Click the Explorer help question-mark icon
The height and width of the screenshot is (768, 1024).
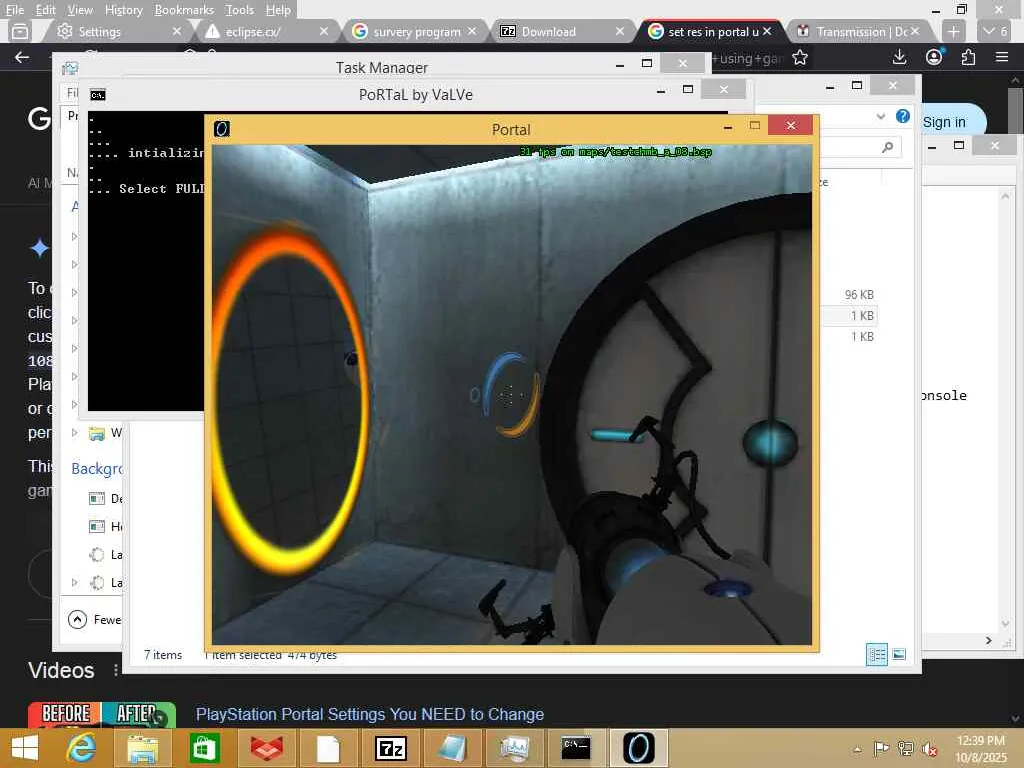click(903, 116)
